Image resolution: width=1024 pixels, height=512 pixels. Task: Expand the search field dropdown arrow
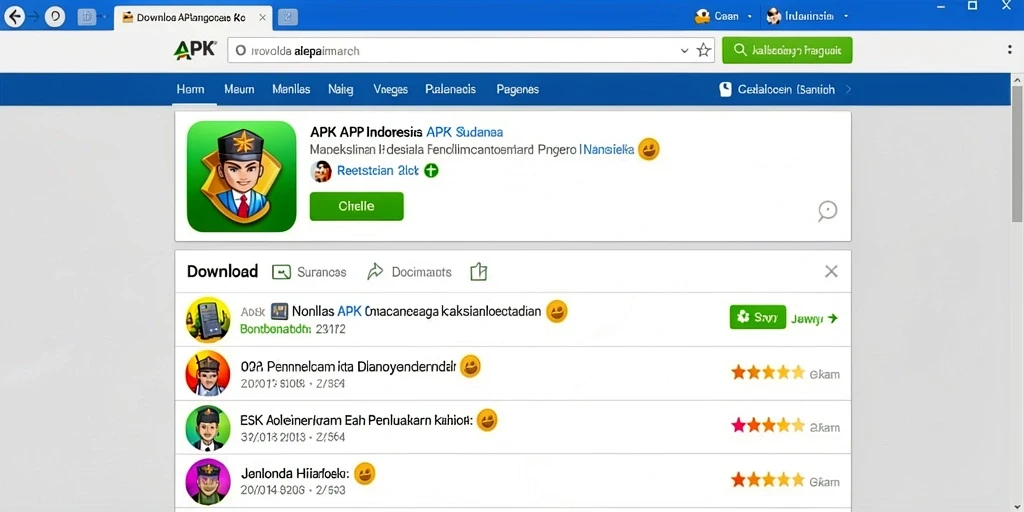click(x=684, y=50)
